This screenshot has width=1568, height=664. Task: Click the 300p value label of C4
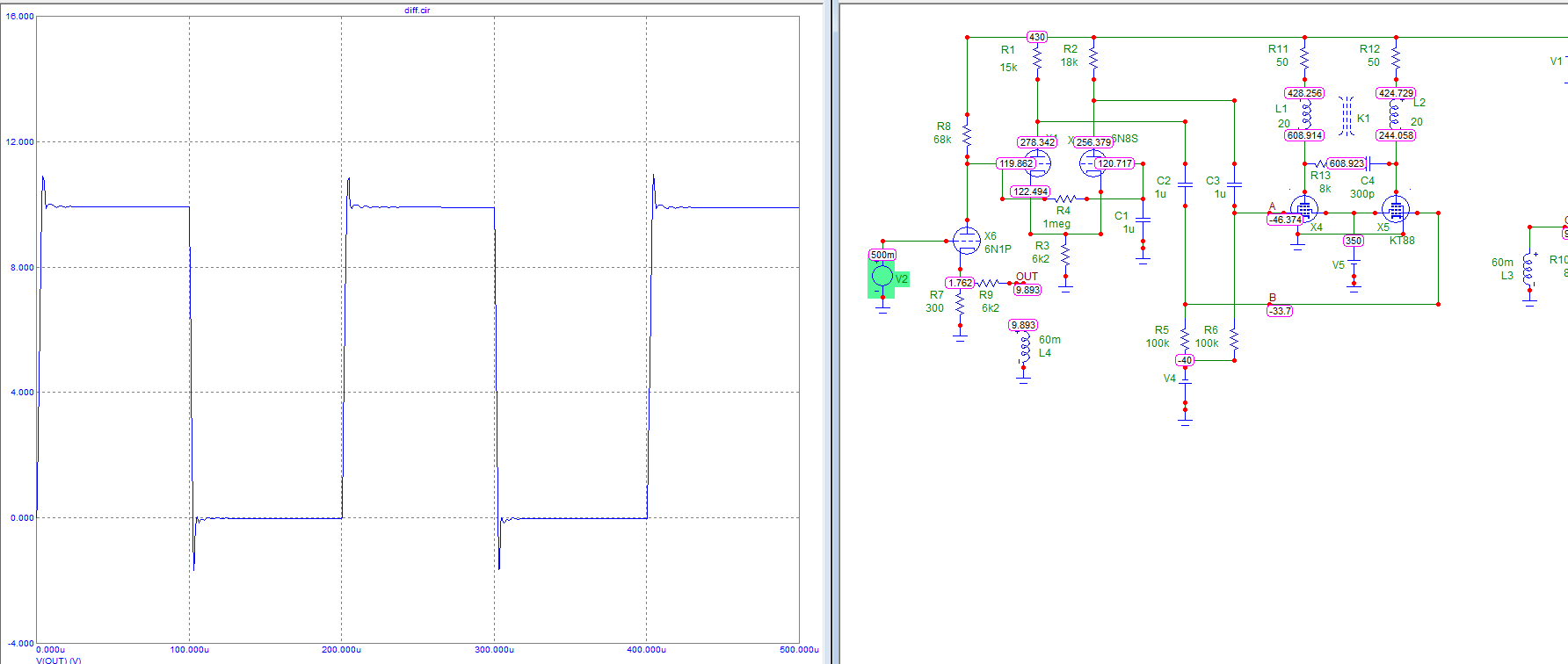(x=1362, y=194)
